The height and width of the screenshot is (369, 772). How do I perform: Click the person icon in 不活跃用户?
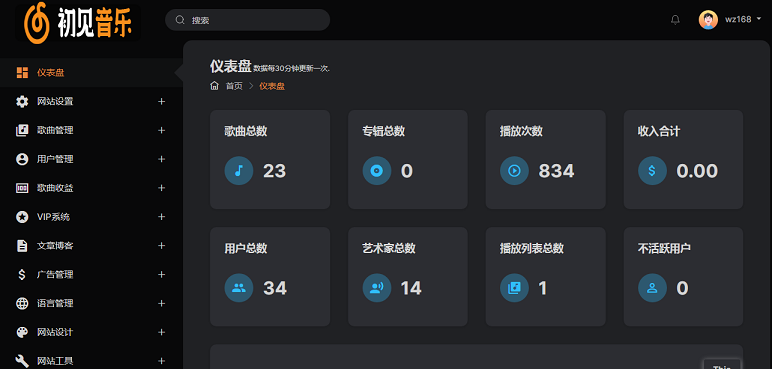(652, 288)
